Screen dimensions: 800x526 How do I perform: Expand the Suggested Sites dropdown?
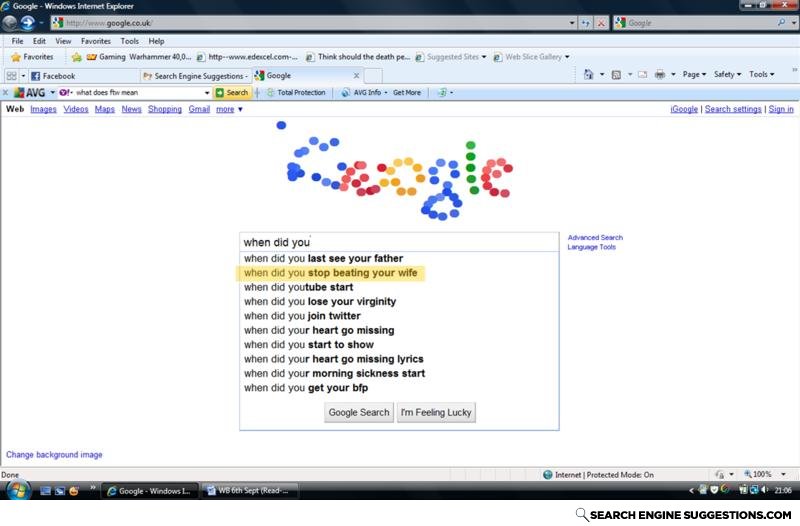click(x=484, y=57)
